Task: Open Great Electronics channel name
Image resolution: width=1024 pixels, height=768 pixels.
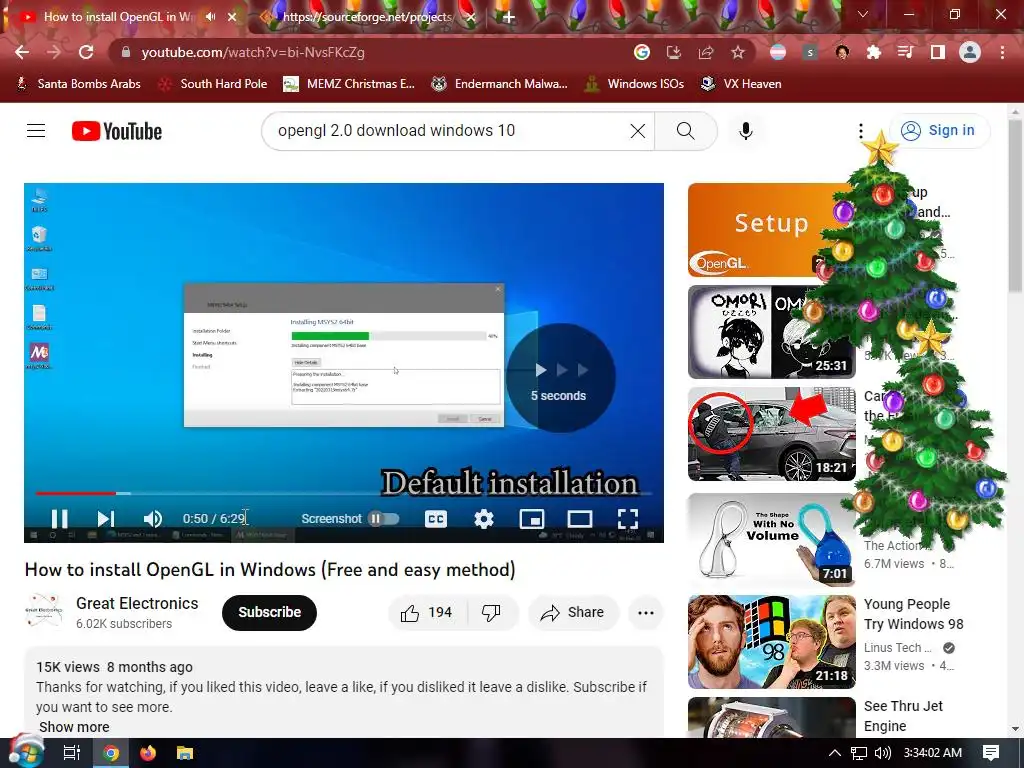Action: pyautogui.click(x=137, y=603)
